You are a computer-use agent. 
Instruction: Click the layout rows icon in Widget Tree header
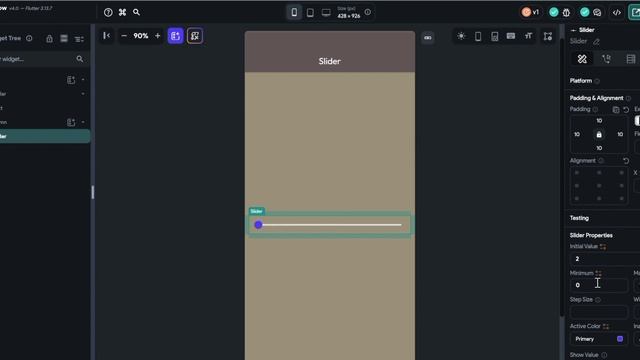pos(64,38)
